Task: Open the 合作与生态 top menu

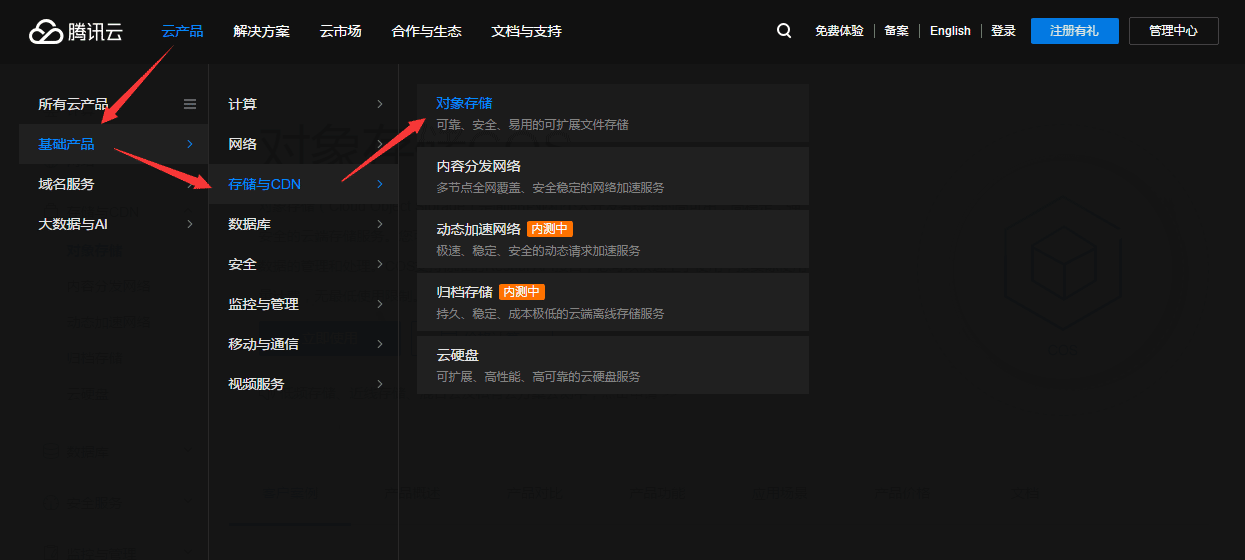Action: [427, 31]
